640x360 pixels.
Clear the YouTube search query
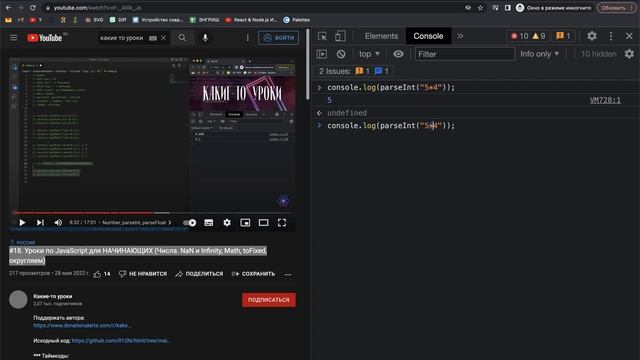163,38
